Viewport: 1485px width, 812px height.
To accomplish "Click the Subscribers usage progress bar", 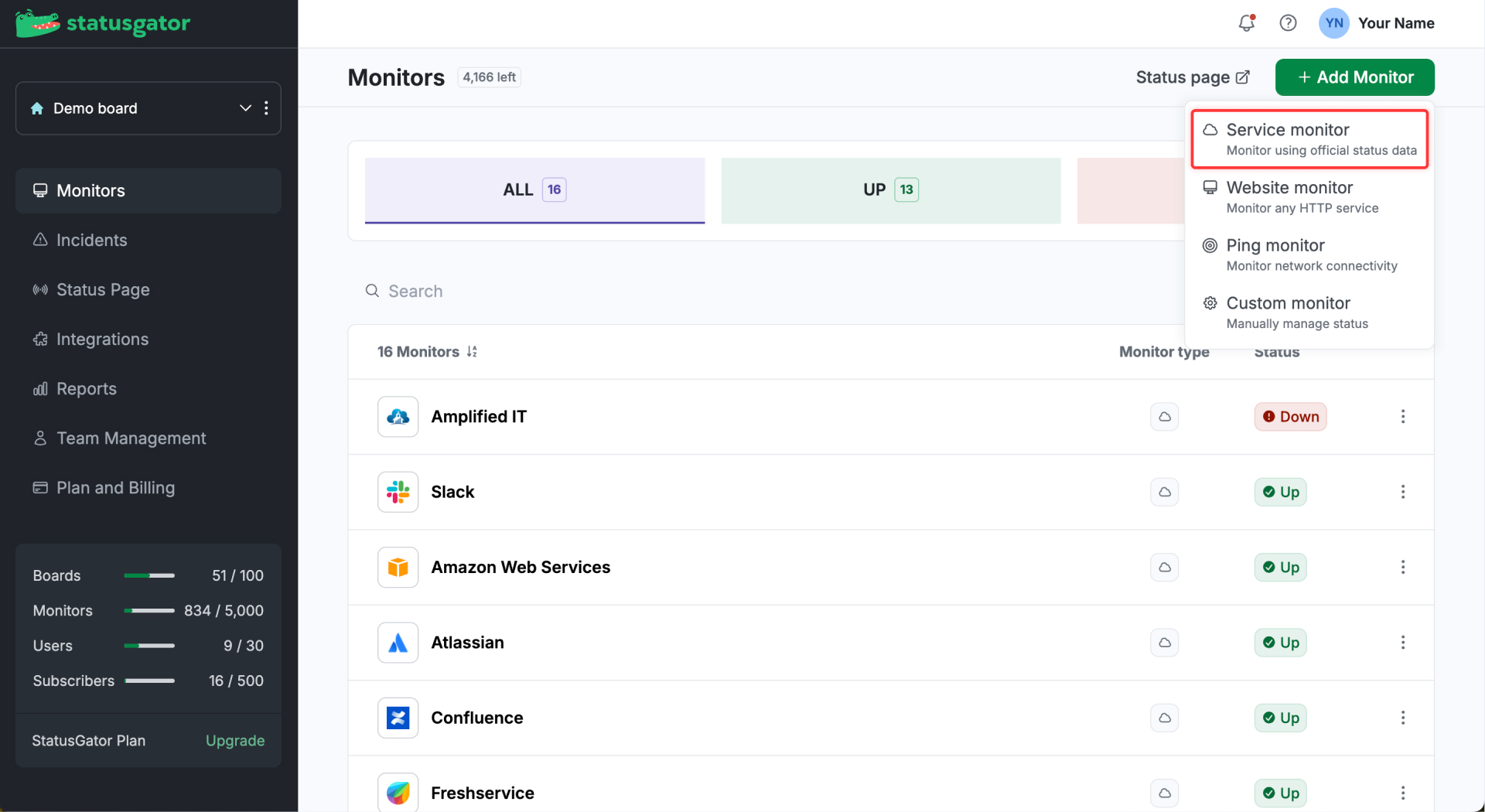I will [149, 681].
